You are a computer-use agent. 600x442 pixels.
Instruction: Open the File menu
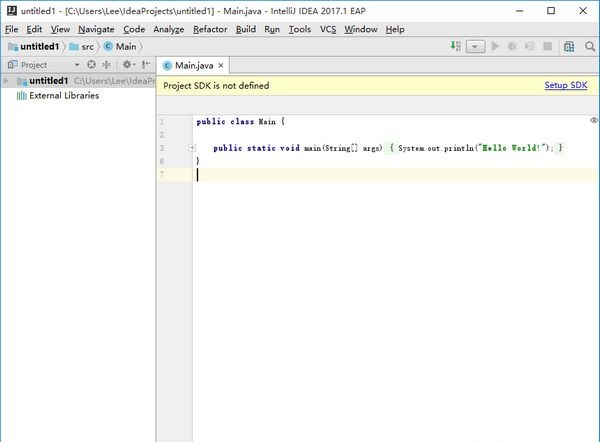11,29
